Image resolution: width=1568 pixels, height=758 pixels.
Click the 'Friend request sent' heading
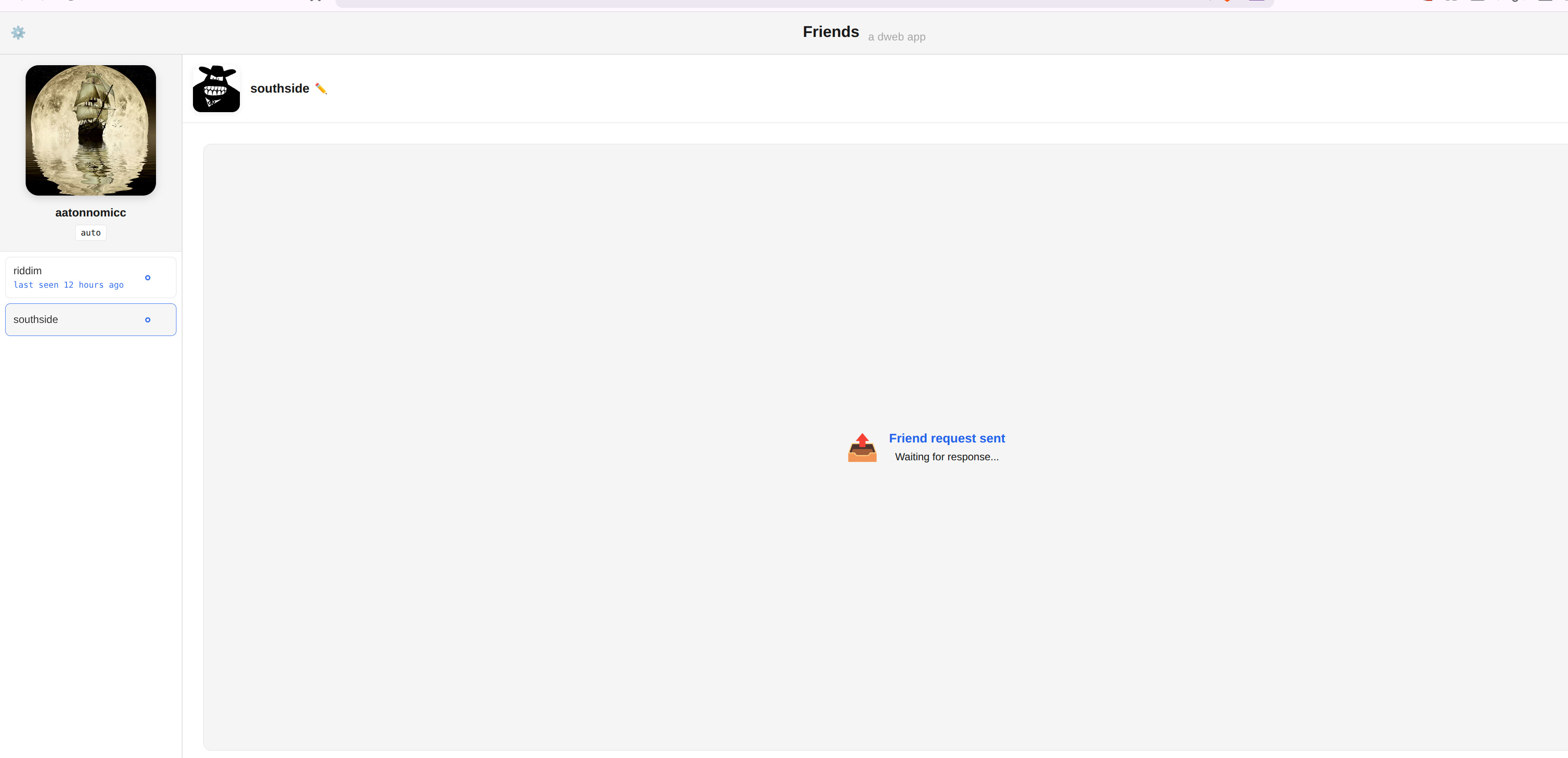947,439
